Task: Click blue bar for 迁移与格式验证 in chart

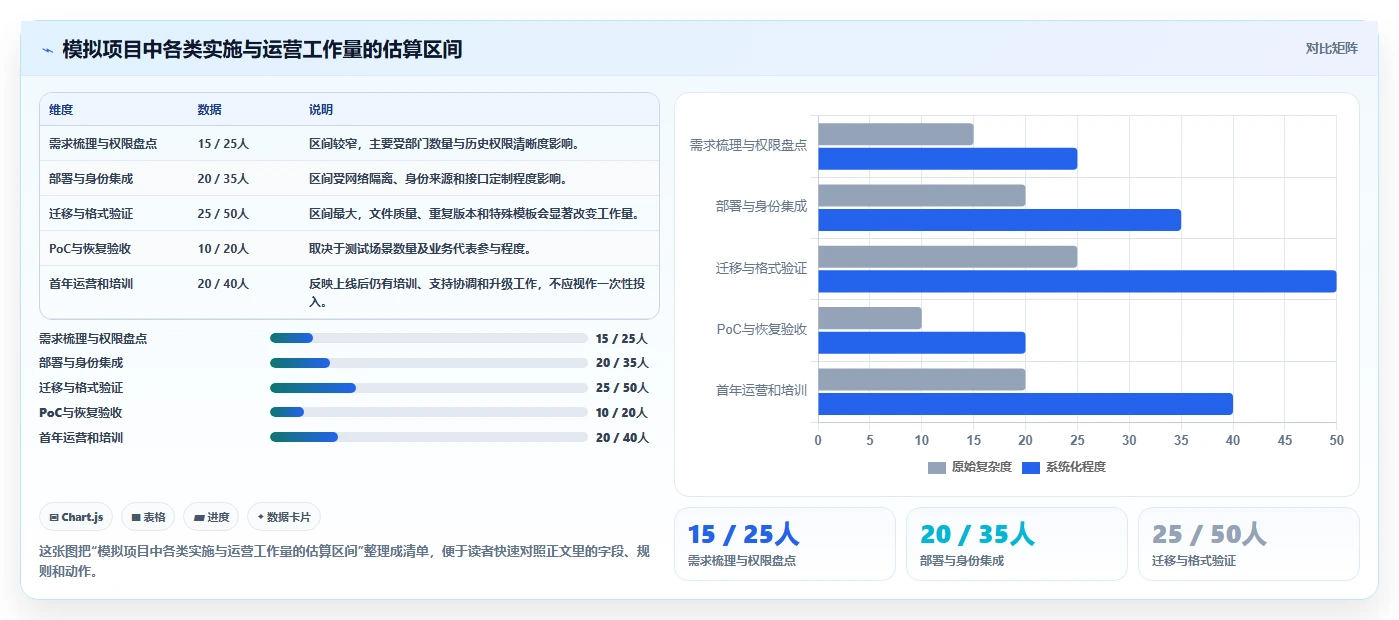Action: coord(1077,281)
